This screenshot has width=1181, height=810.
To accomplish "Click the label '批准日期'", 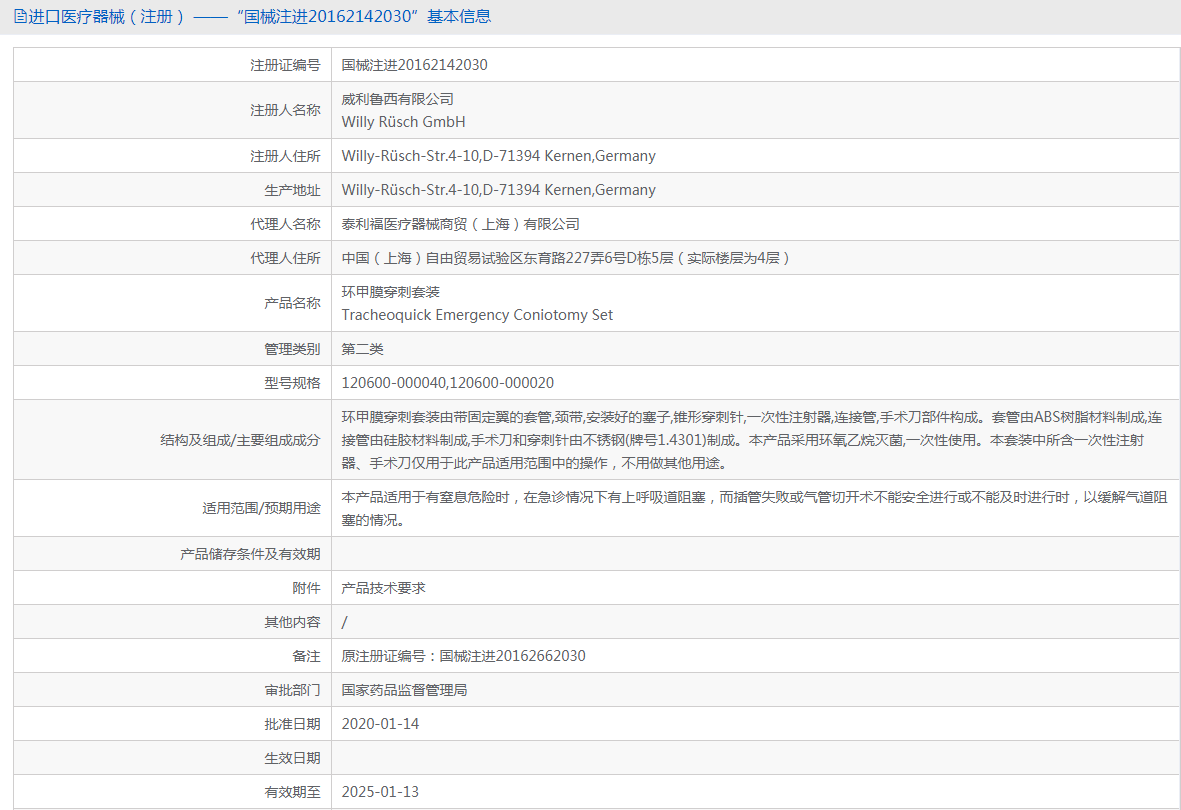I will pyautogui.click(x=292, y=724).
